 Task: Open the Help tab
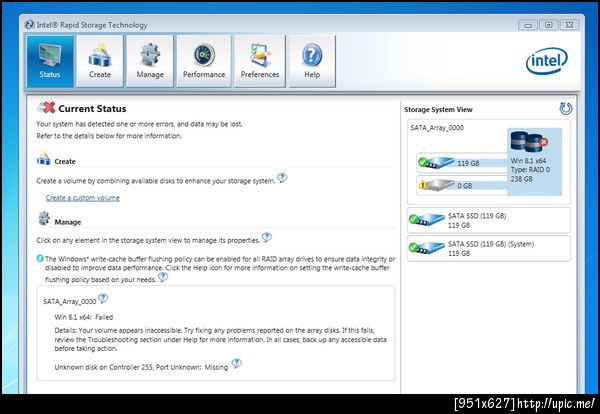(312, 61)
